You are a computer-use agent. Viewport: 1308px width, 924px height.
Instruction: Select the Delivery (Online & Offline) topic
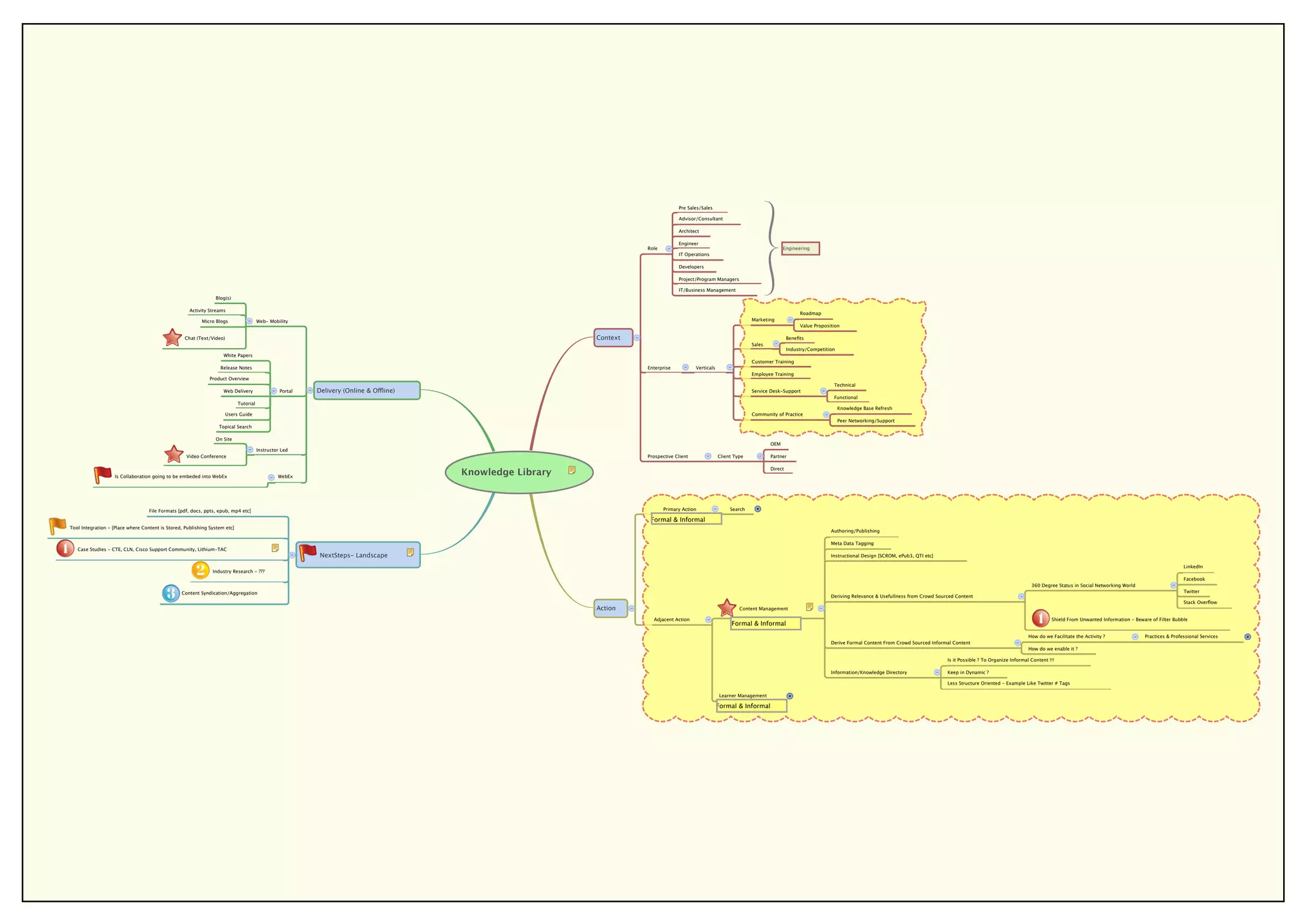pyautogui.click(x=367, y=390)
